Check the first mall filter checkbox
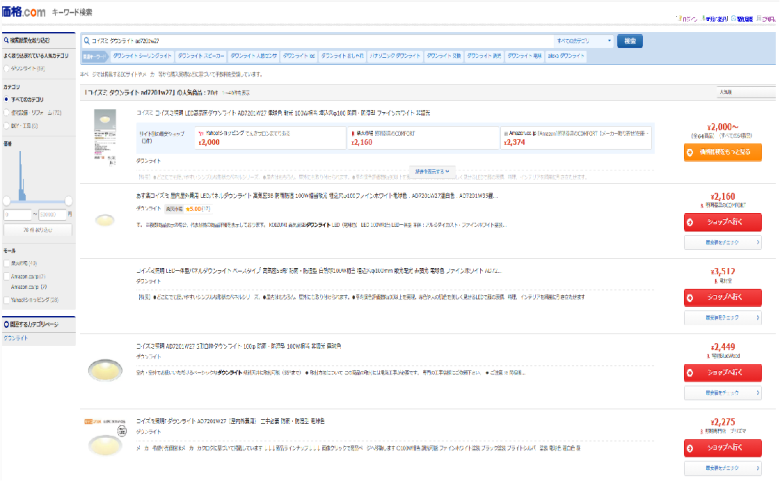Viewport: 780px width, 481px height. pos(8,262)
